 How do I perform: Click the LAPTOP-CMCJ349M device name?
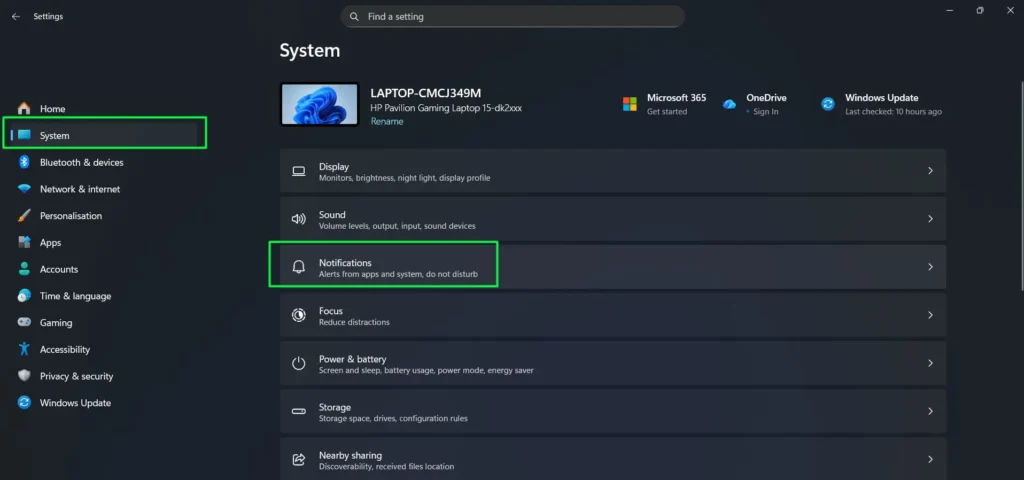pyautogui.click(x=426, y=93)
